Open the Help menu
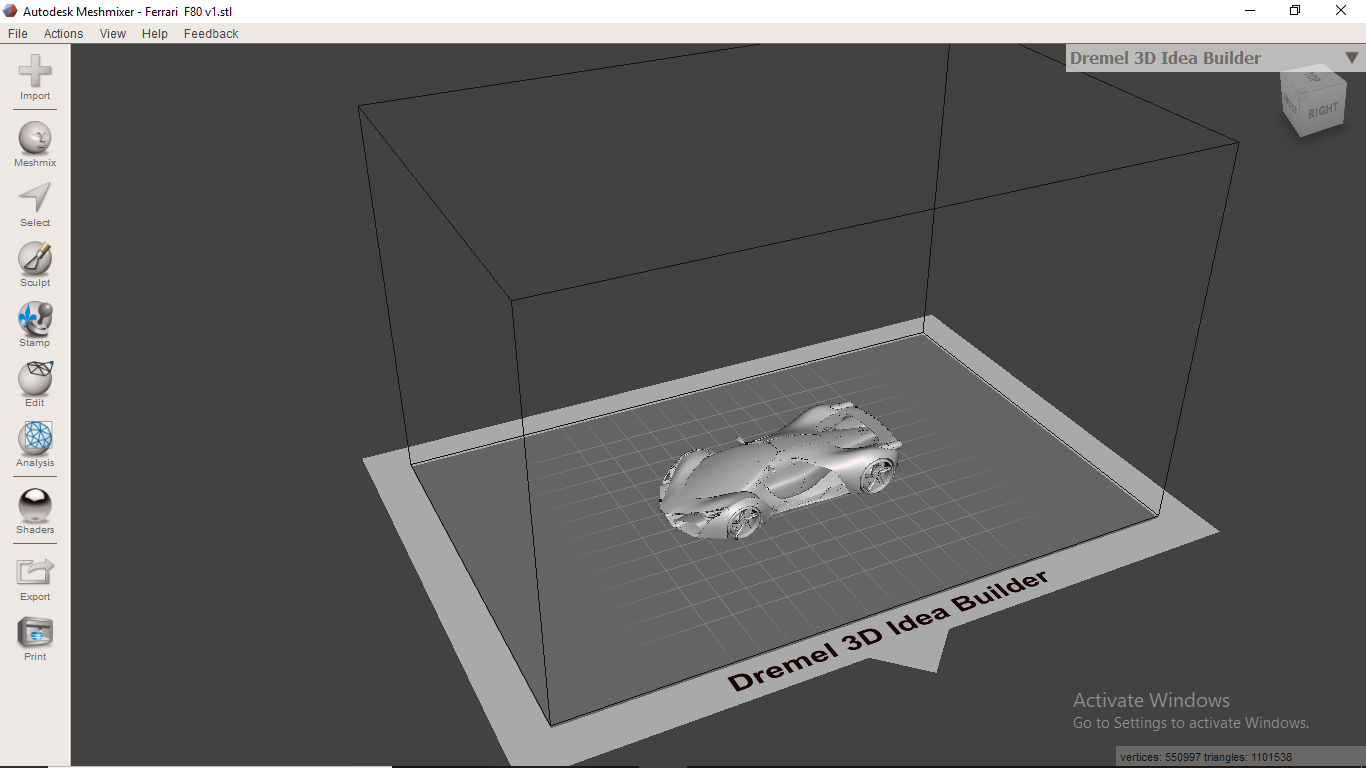 pos(155,33)
